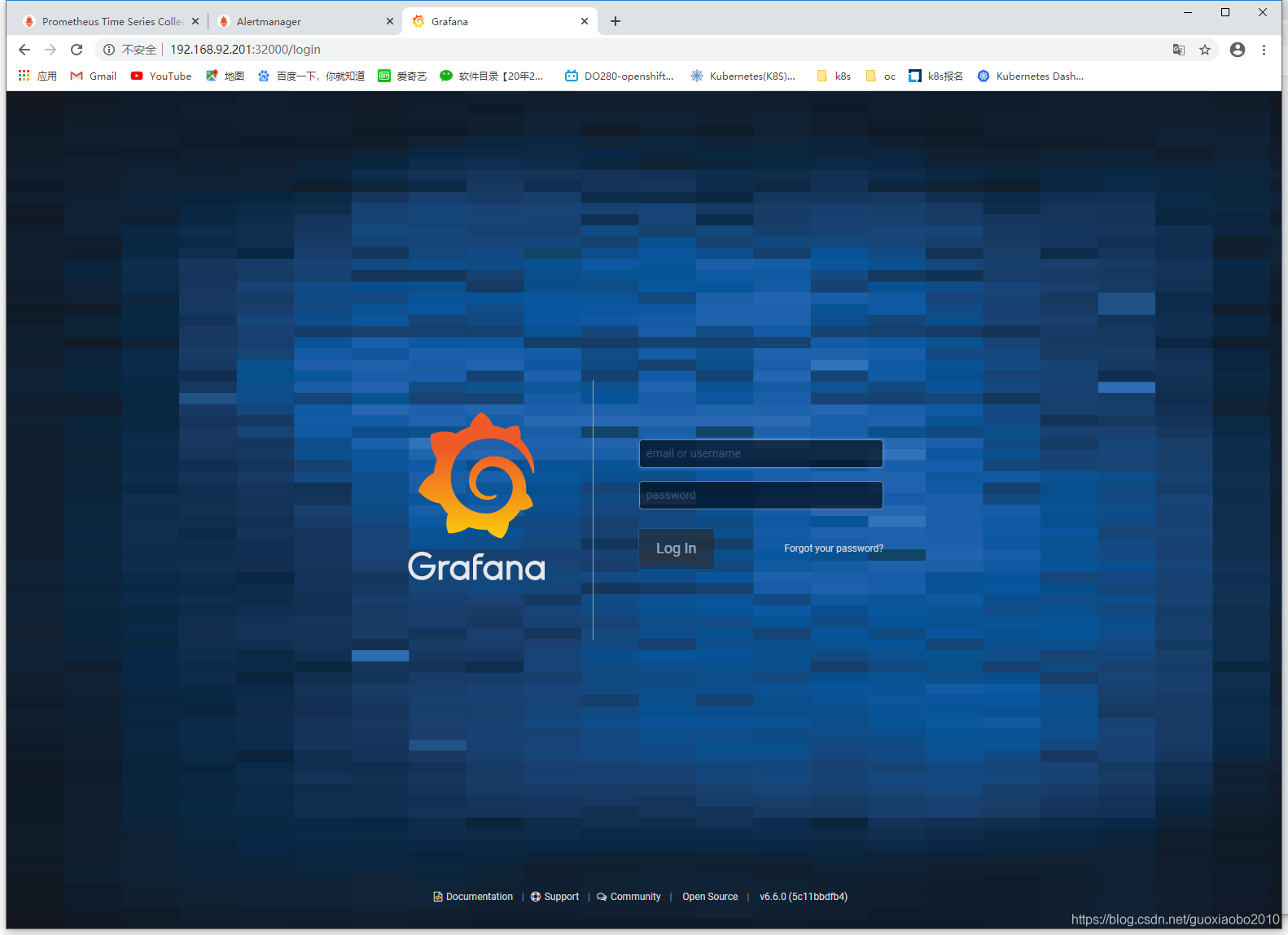Click the address bar URL
Screen dimensions: 1288x935
(245, 50)
